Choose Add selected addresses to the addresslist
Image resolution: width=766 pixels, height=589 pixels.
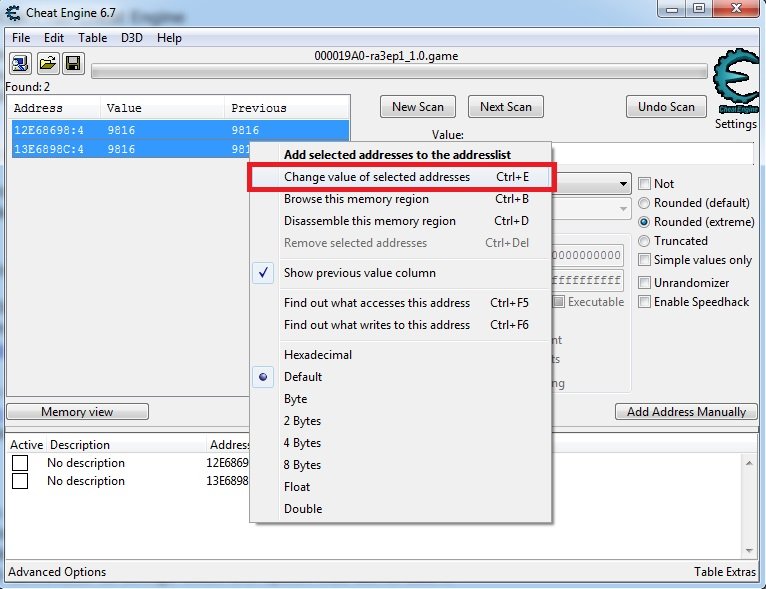point(401,155)
